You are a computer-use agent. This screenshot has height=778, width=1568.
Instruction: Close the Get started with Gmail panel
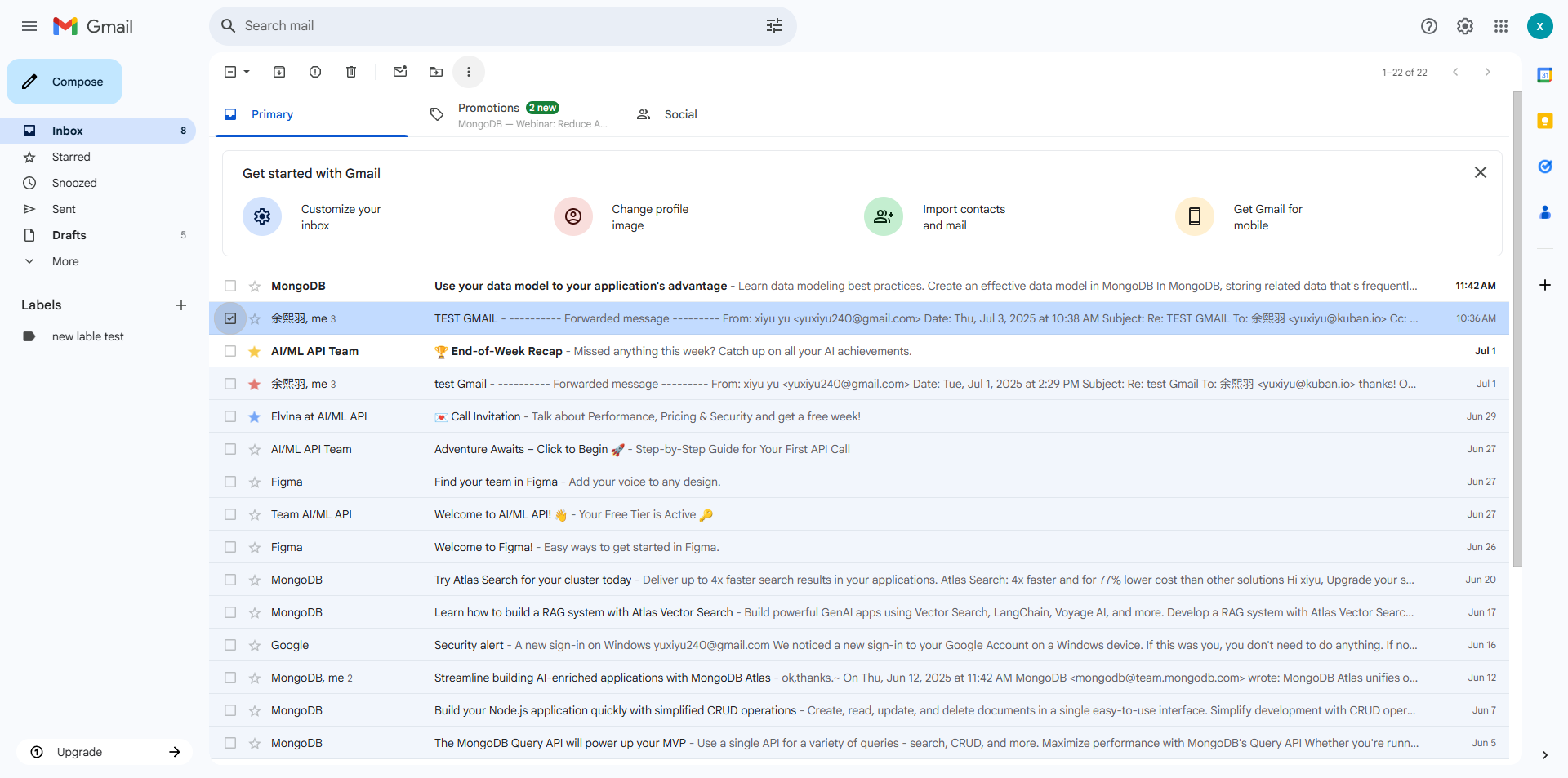[x=1481, y=172]
